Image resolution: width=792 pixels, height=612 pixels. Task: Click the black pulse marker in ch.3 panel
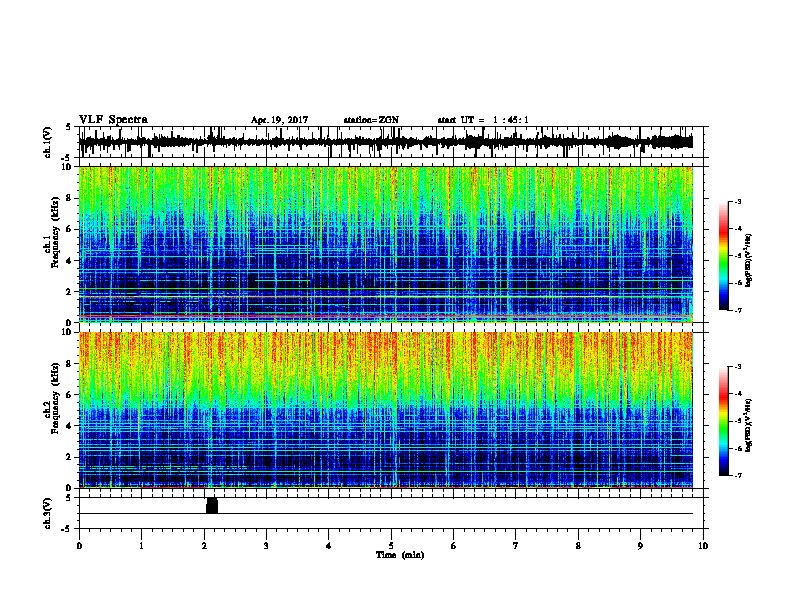212,506
